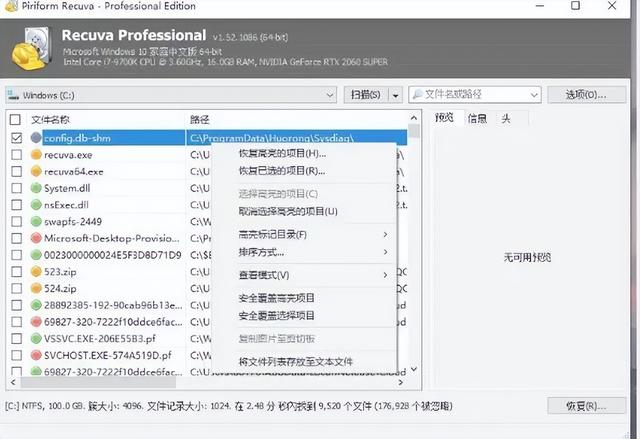Click the red status dot for Microsoft-Desktop-Provisio
Viewport: 640px width, 439px height.
tap(36, 238)
